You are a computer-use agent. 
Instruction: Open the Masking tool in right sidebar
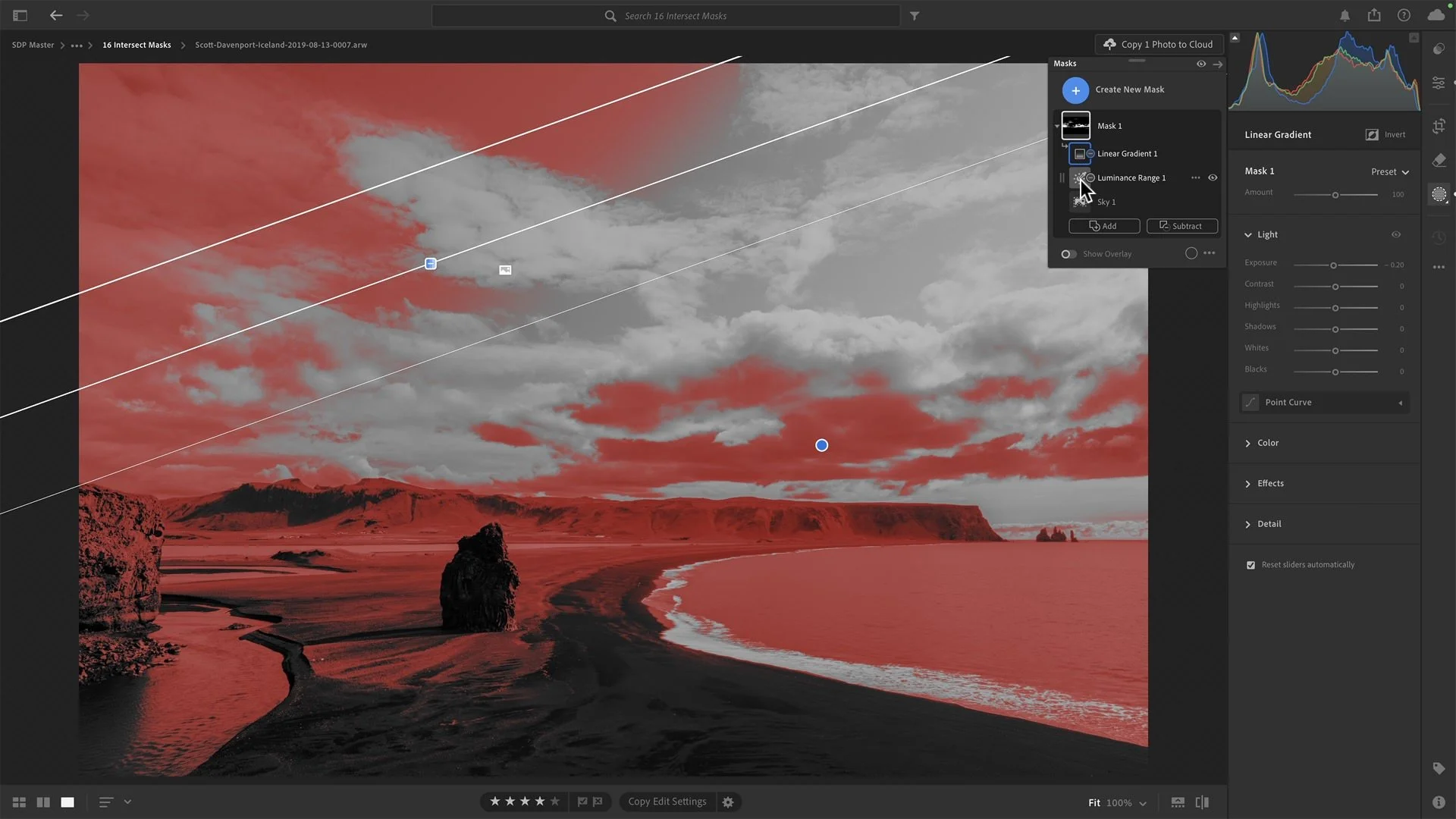point(1439,195)
